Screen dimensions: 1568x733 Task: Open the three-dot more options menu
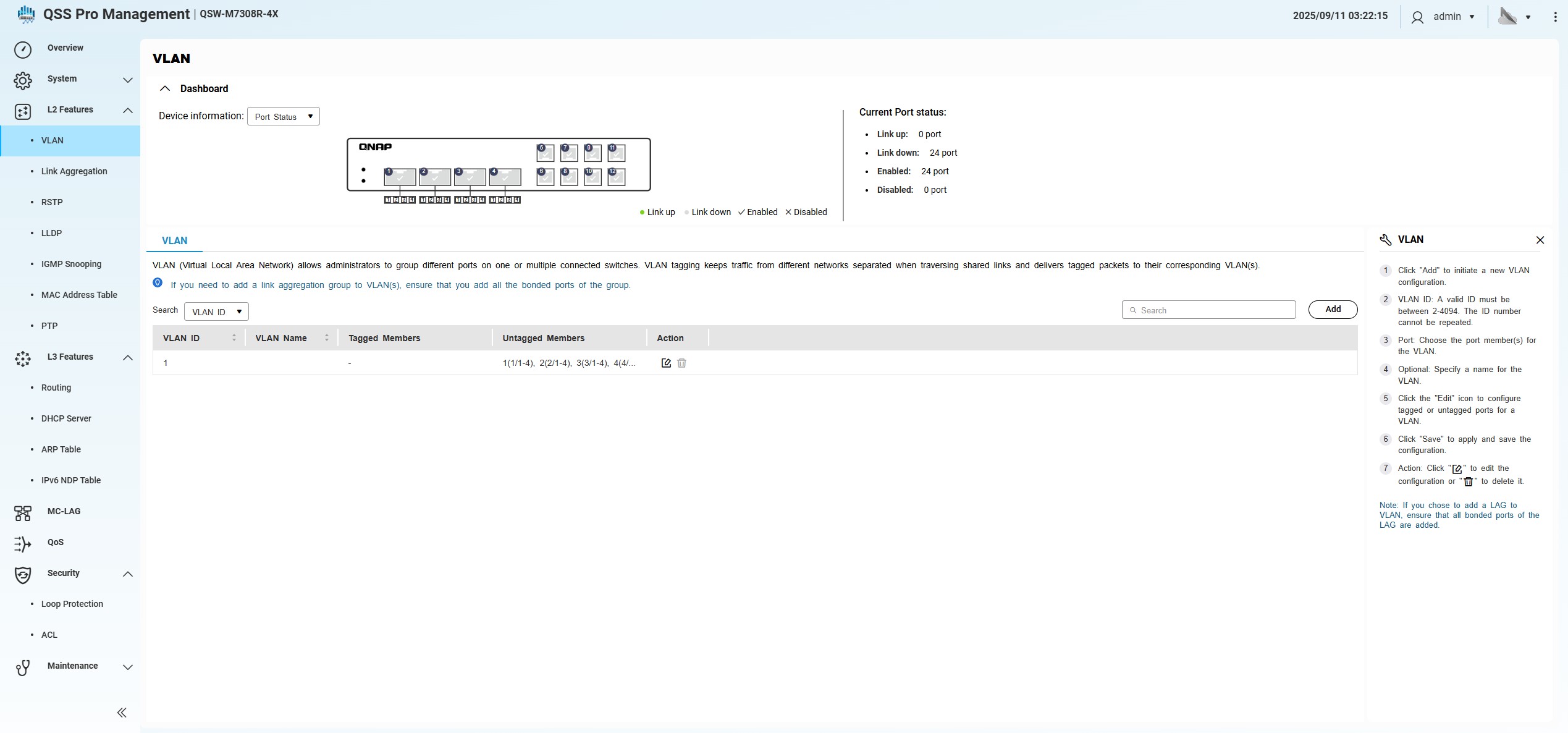pos(1554,17)
